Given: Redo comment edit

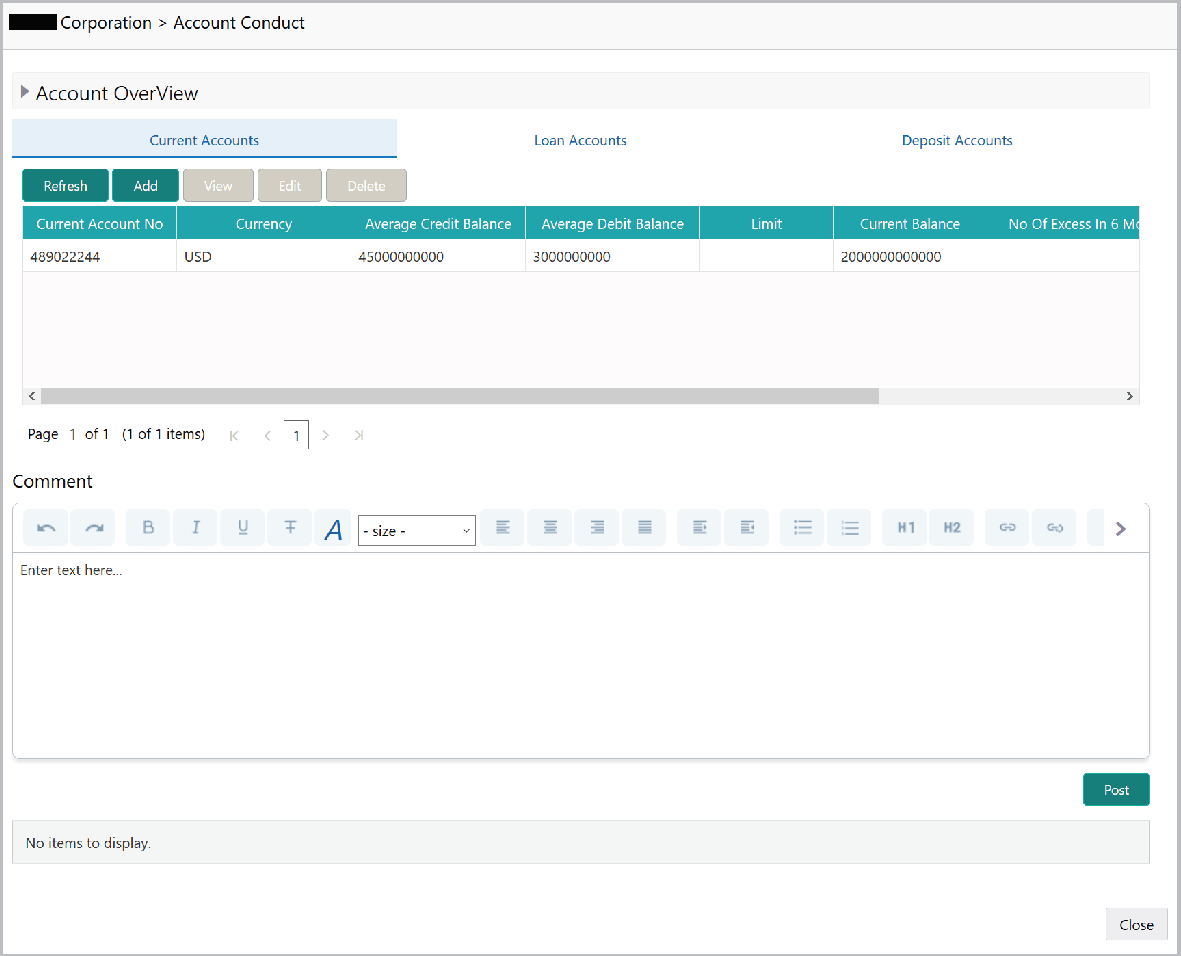Looking at the screenshot, I should pyautogui.click(x=93, y=527).
